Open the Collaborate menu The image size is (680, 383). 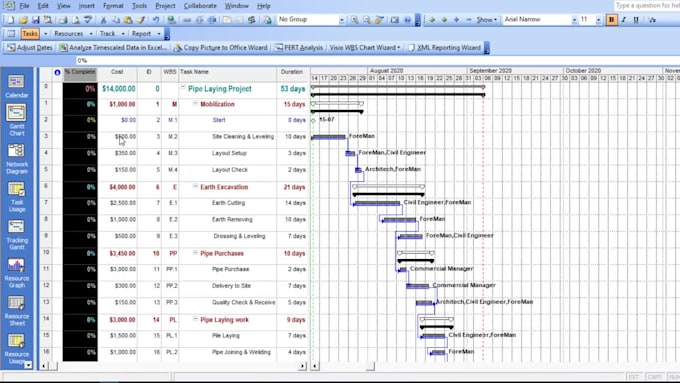tap(200, 6)
